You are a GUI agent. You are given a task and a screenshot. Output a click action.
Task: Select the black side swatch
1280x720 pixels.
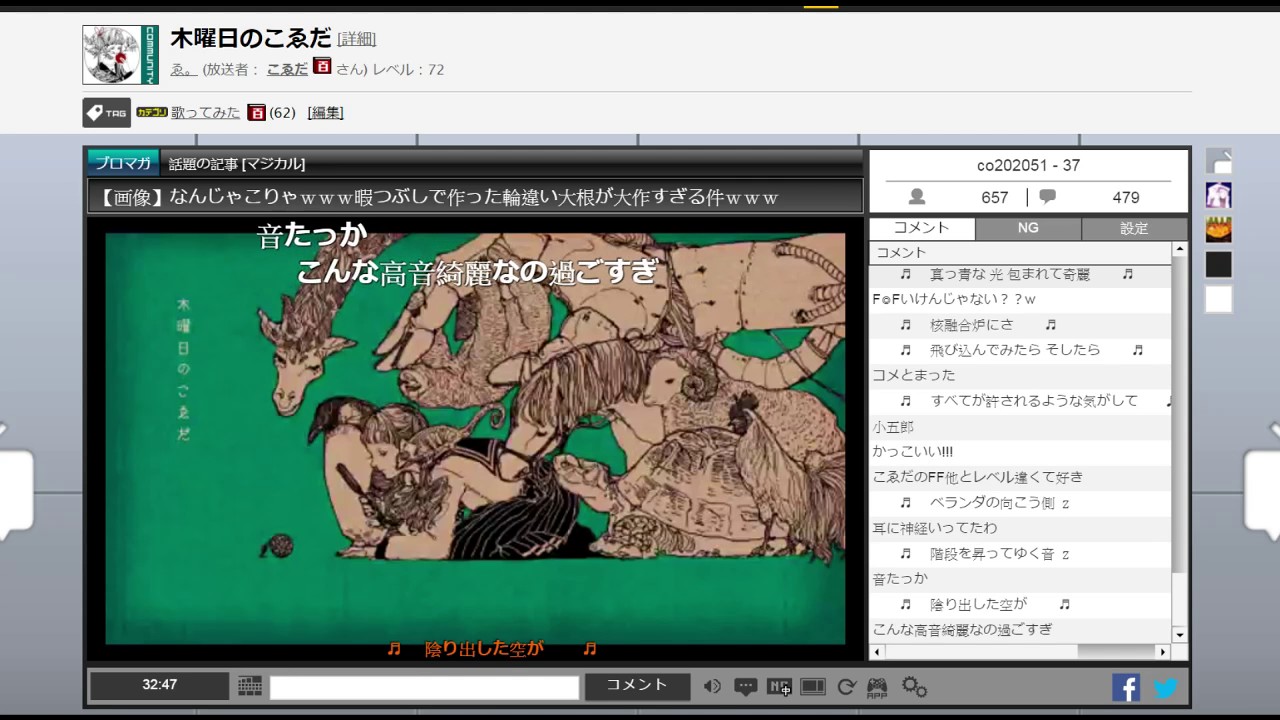[x=1218, y=265]
